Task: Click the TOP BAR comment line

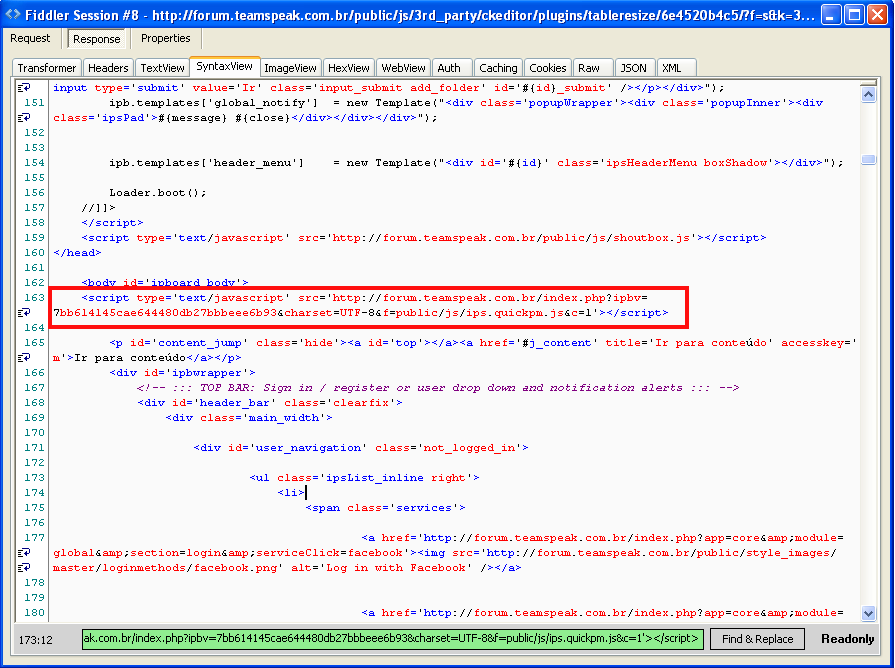Action: click(x=438, y=388)
